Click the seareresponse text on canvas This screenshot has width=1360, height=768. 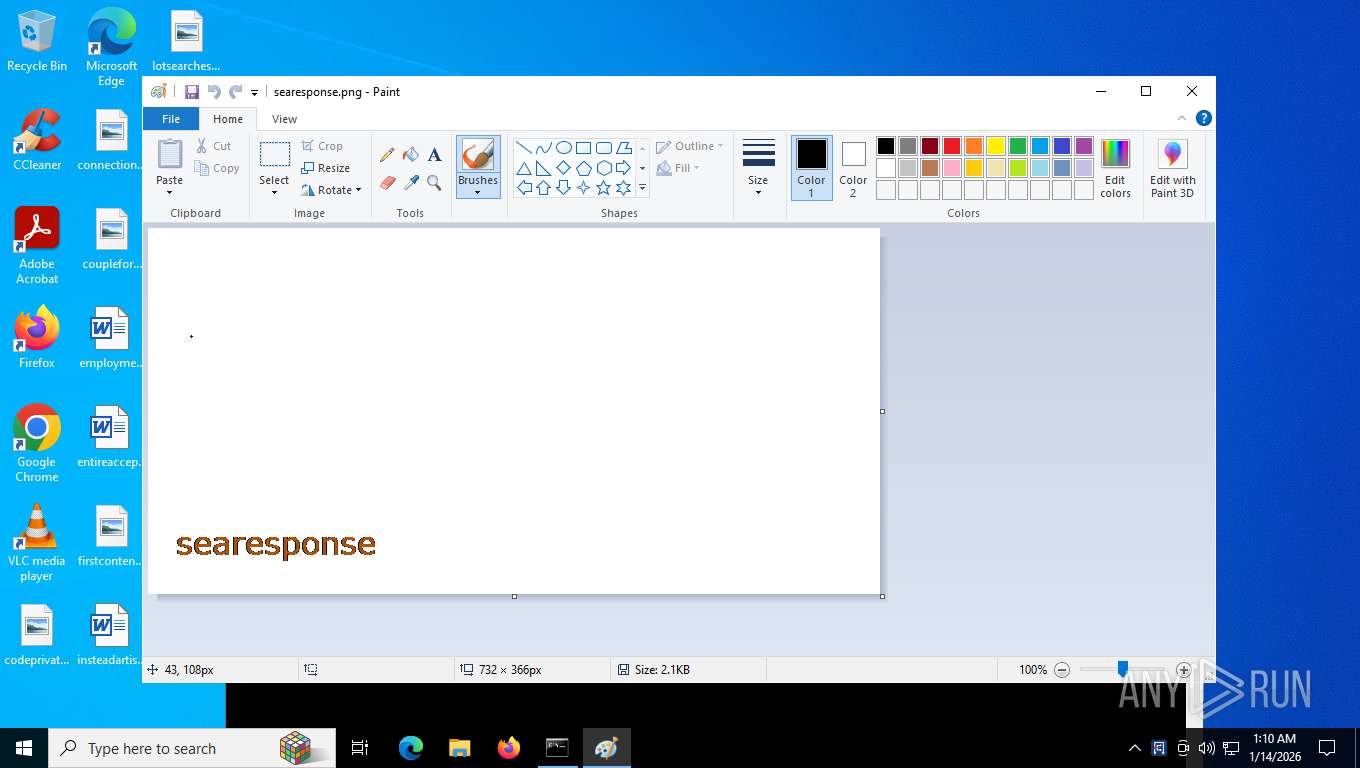point(276,545)
